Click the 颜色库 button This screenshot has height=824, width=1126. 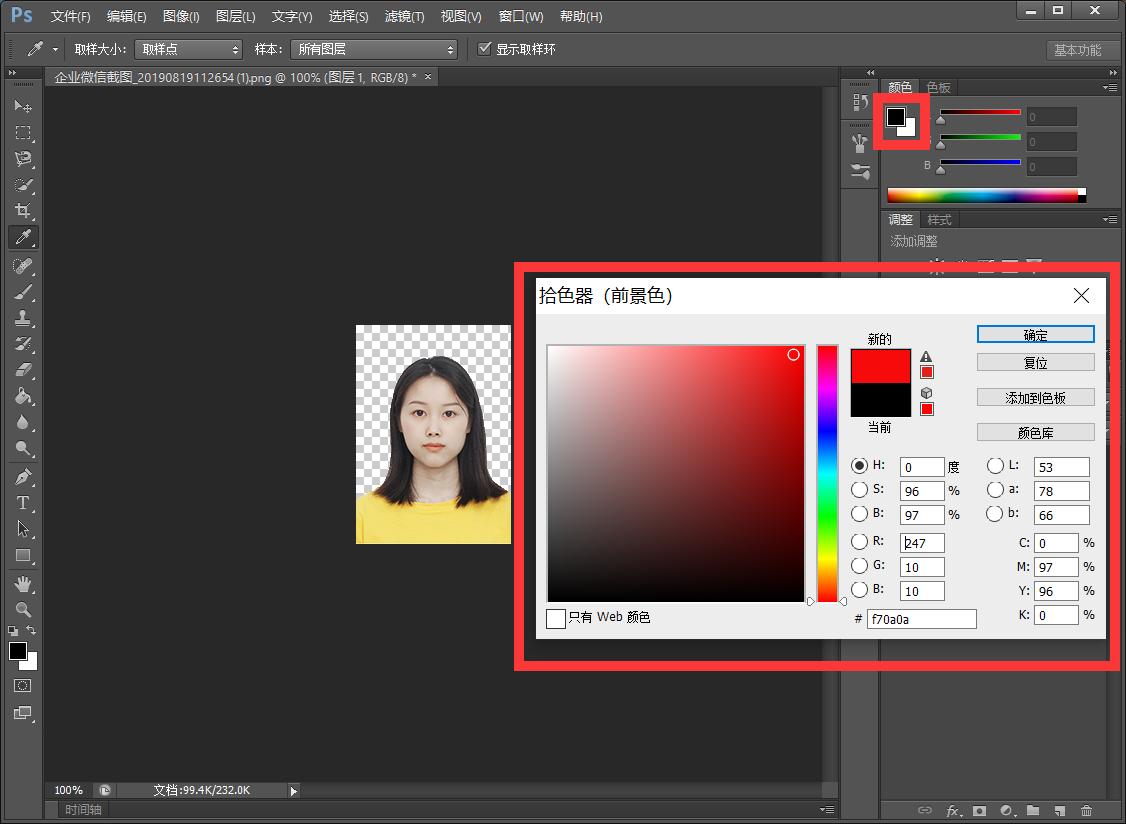[x=1035, y=432]
